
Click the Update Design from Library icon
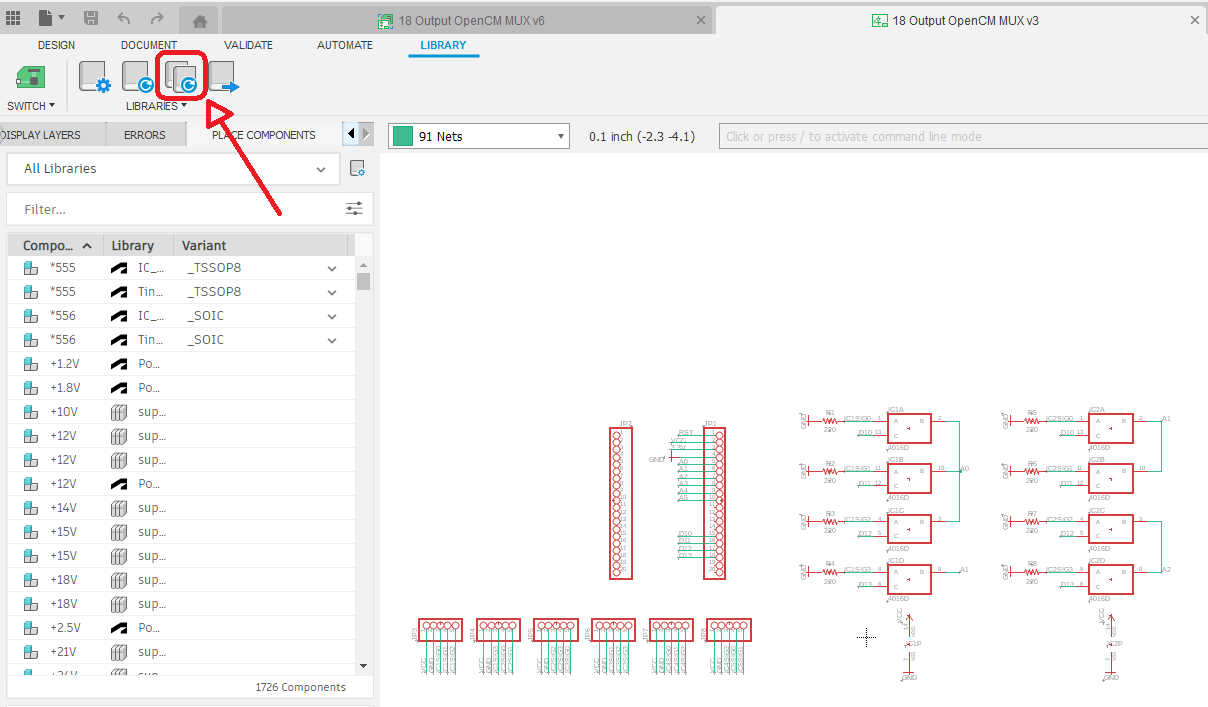pos(137,77)
